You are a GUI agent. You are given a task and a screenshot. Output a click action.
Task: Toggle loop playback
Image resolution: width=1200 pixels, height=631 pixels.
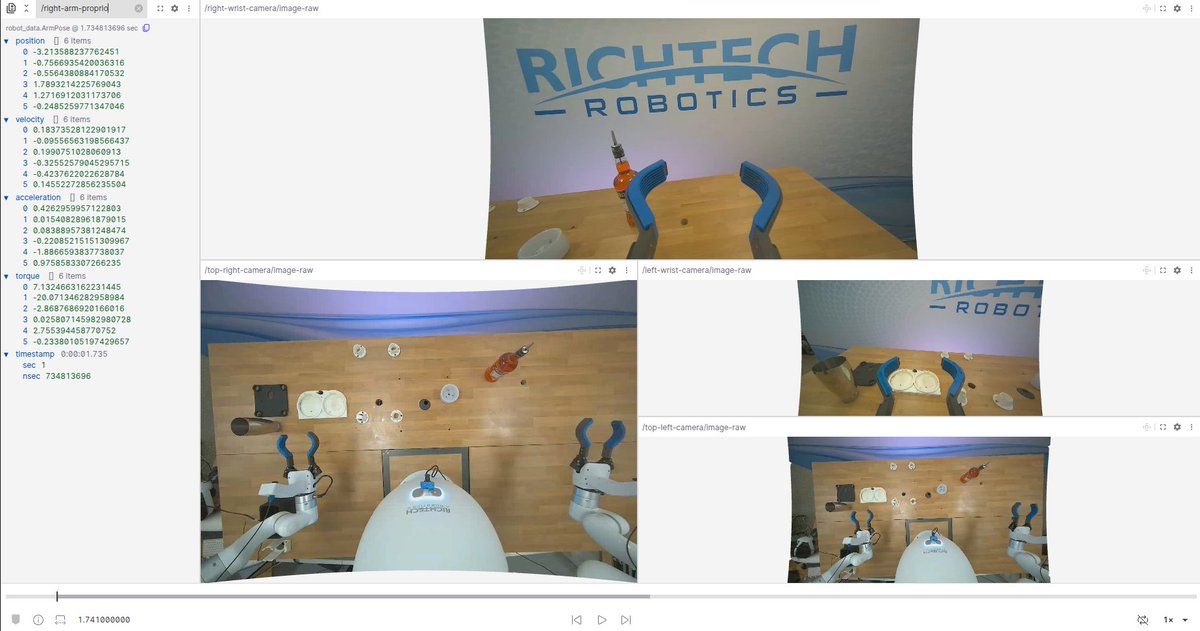point(1143,620)
